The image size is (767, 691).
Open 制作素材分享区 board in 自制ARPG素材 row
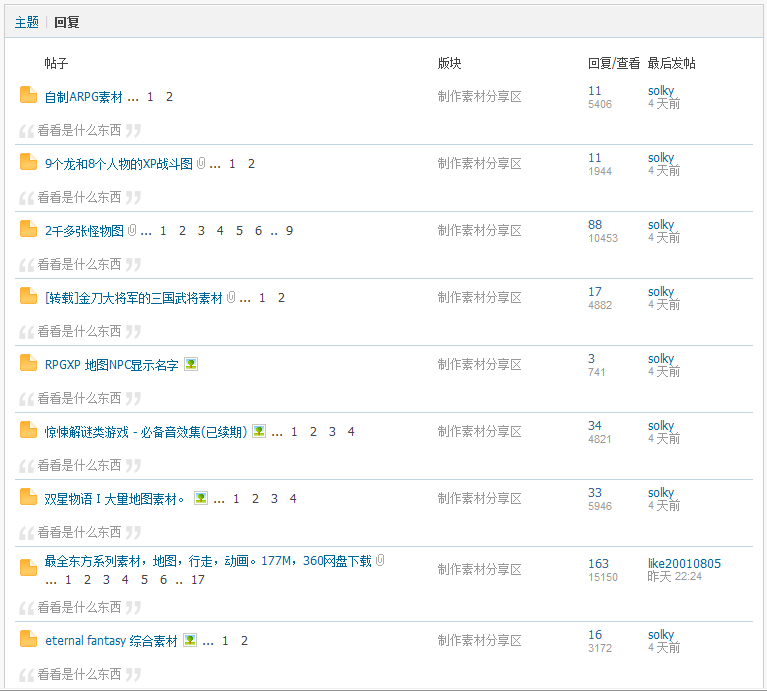click(479, 97)
